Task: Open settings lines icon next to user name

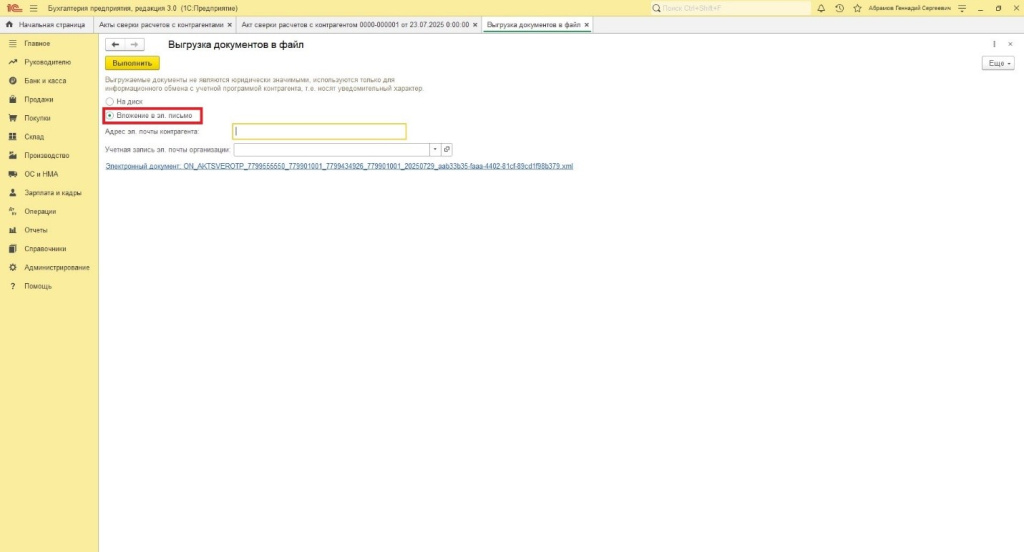Action: [x=962, y=8]
